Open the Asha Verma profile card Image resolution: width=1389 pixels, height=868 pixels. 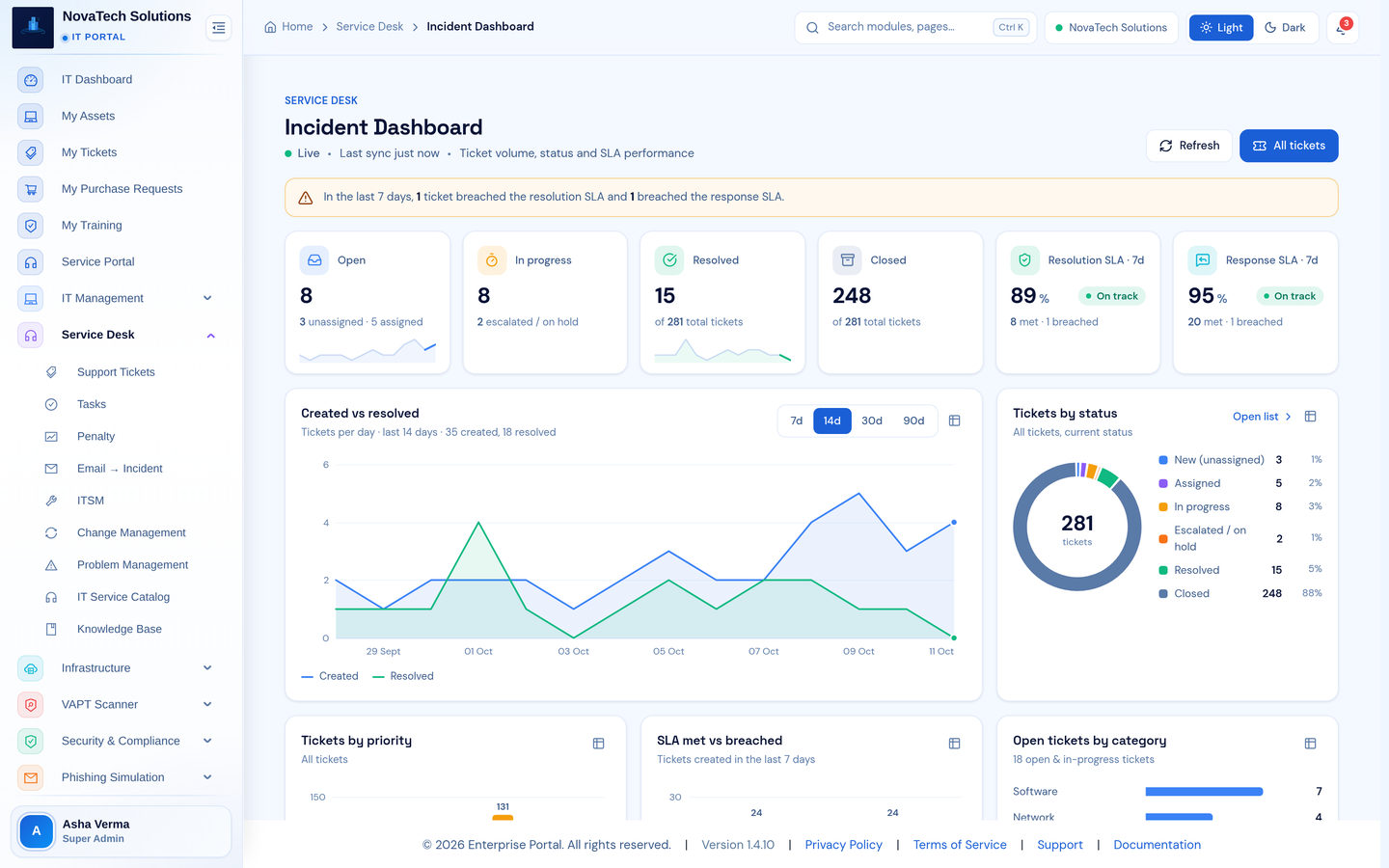[x=121, y=831]
